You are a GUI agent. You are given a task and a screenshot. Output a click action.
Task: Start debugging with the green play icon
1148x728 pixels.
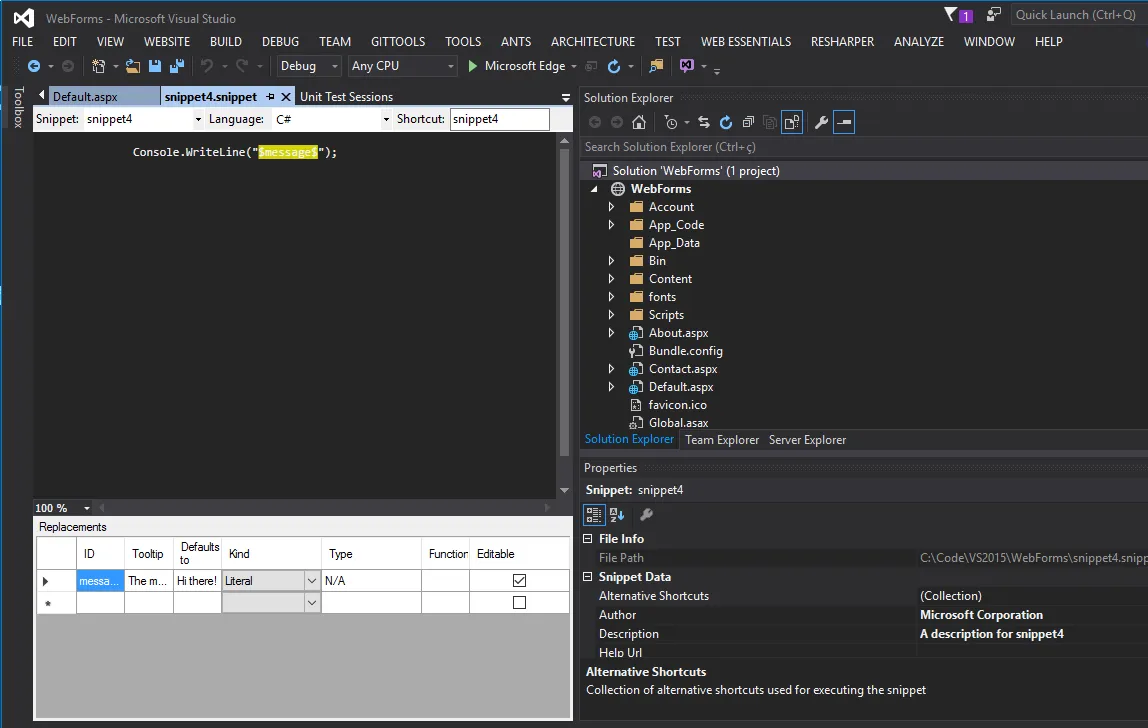click(473, 66)
